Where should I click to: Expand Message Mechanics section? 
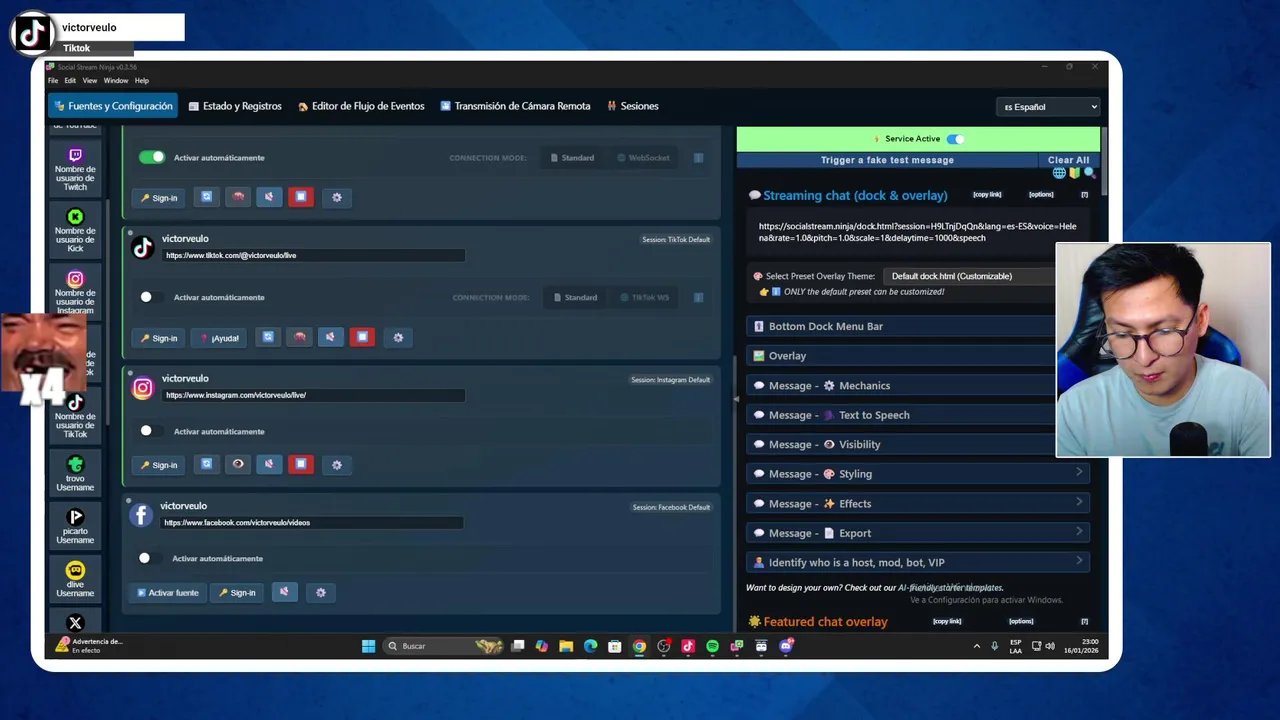(901, 385)
